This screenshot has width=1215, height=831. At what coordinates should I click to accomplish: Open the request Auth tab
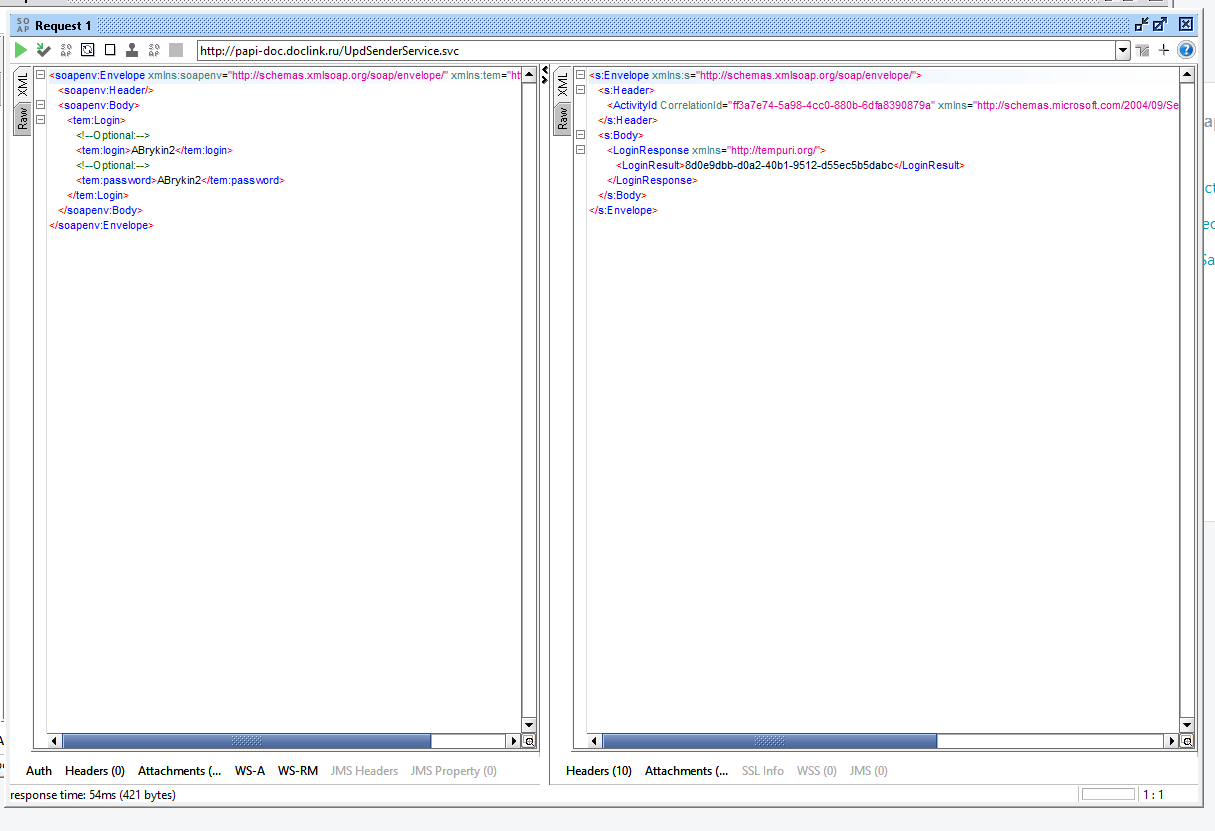click(x=39, y=771)
